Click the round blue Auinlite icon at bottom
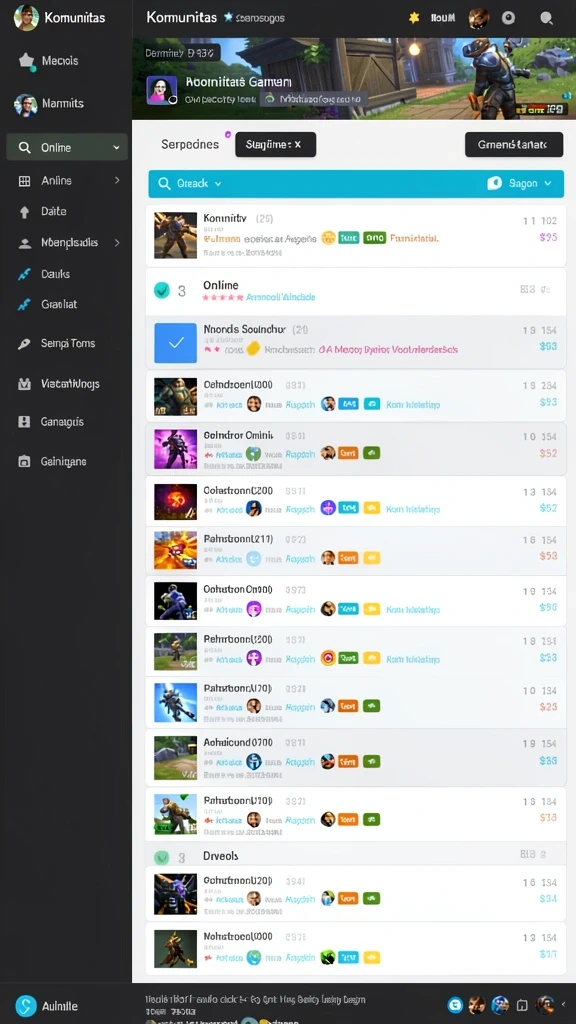The image size is (576, 1024). 26,1006
